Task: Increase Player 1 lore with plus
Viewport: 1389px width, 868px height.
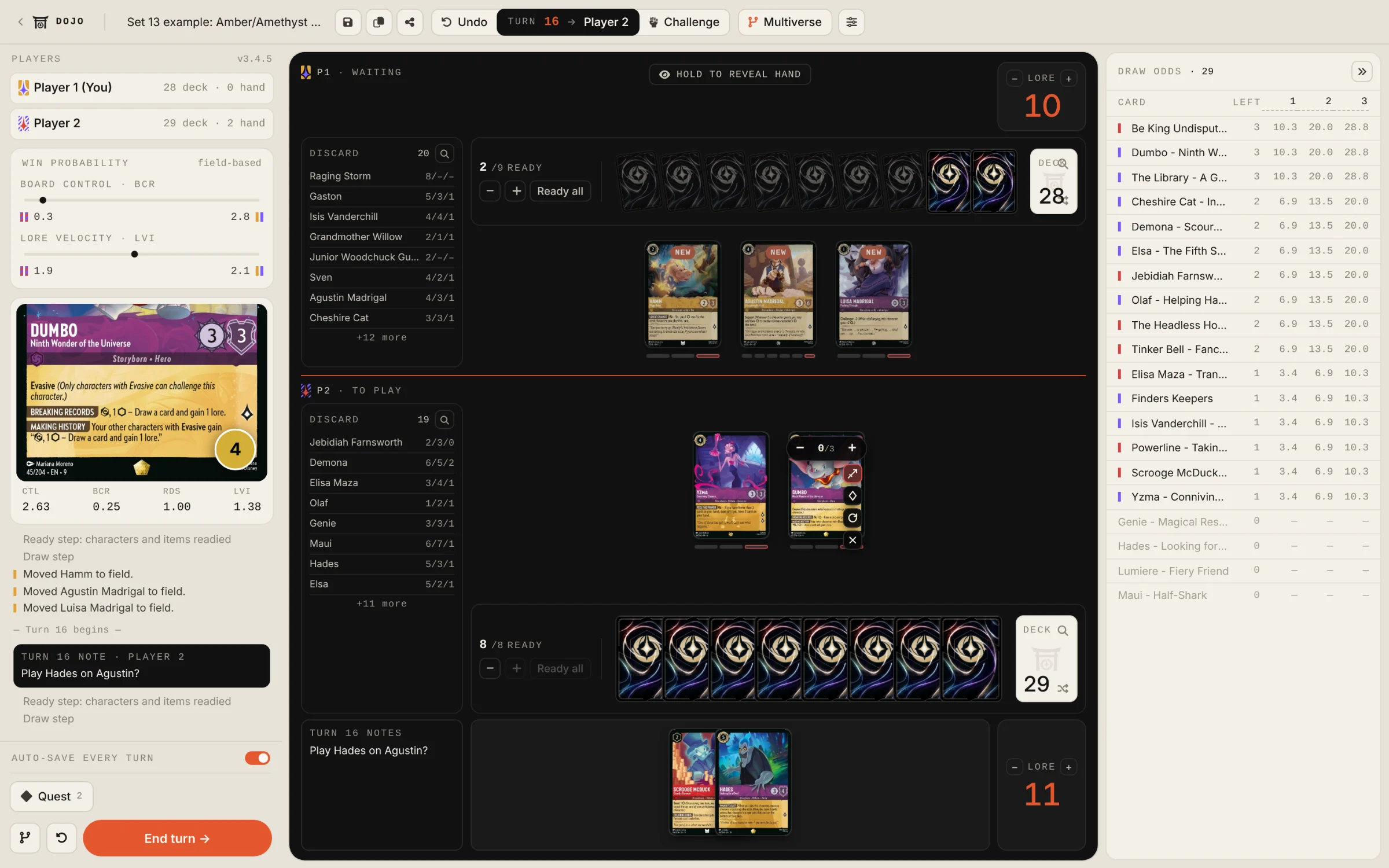Action: pos(1069,78)
